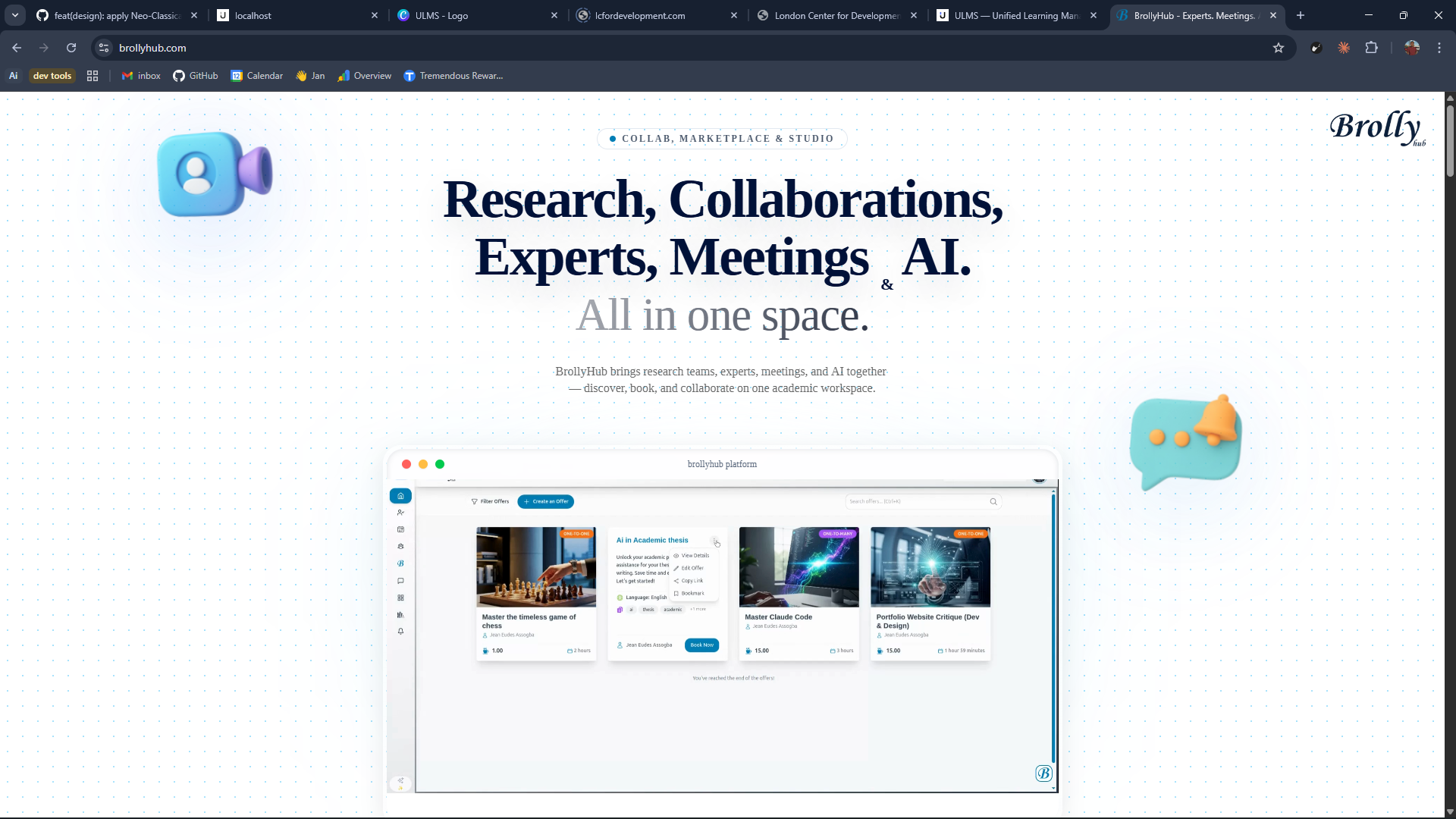Bookmark this page with the star icon
Image resolution: width=1456 pixels, height=819 pixels.
click(x=1279, y=48)
